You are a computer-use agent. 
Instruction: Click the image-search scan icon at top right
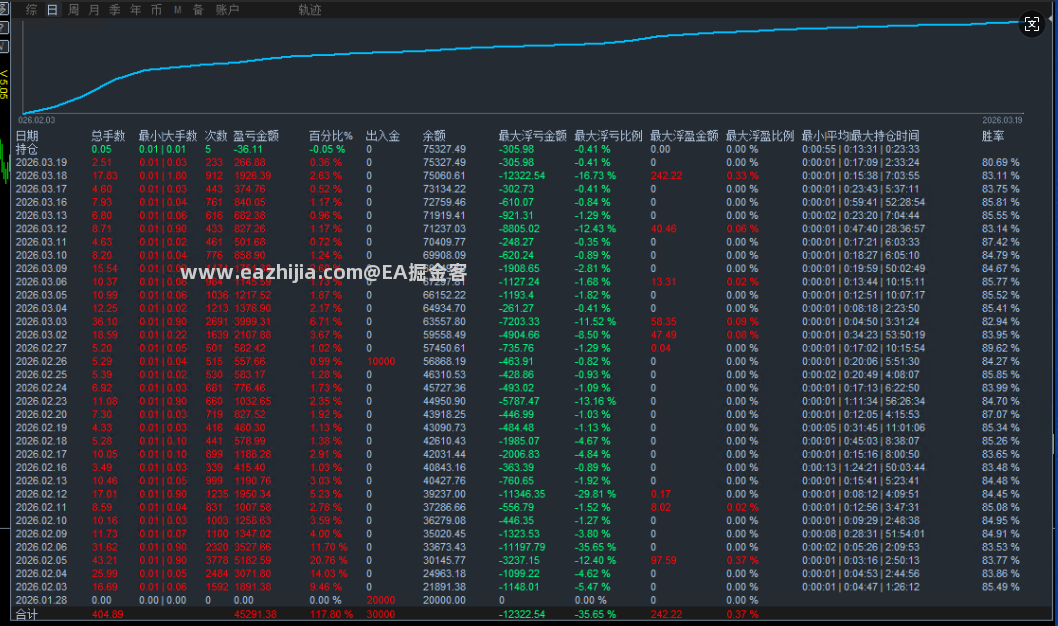pos(1032,25)
